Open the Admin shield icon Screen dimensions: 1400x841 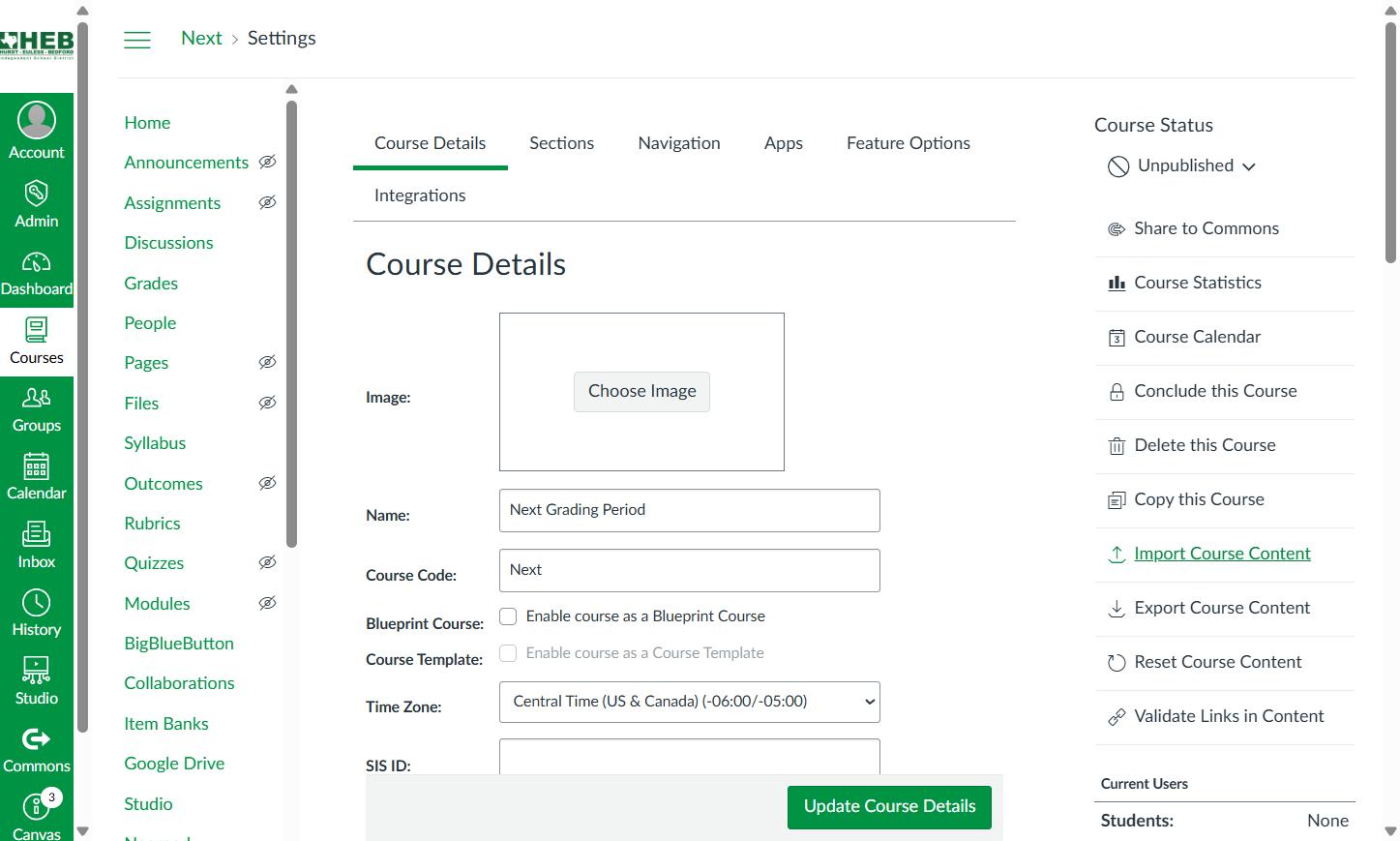click(x=37, y=193)
